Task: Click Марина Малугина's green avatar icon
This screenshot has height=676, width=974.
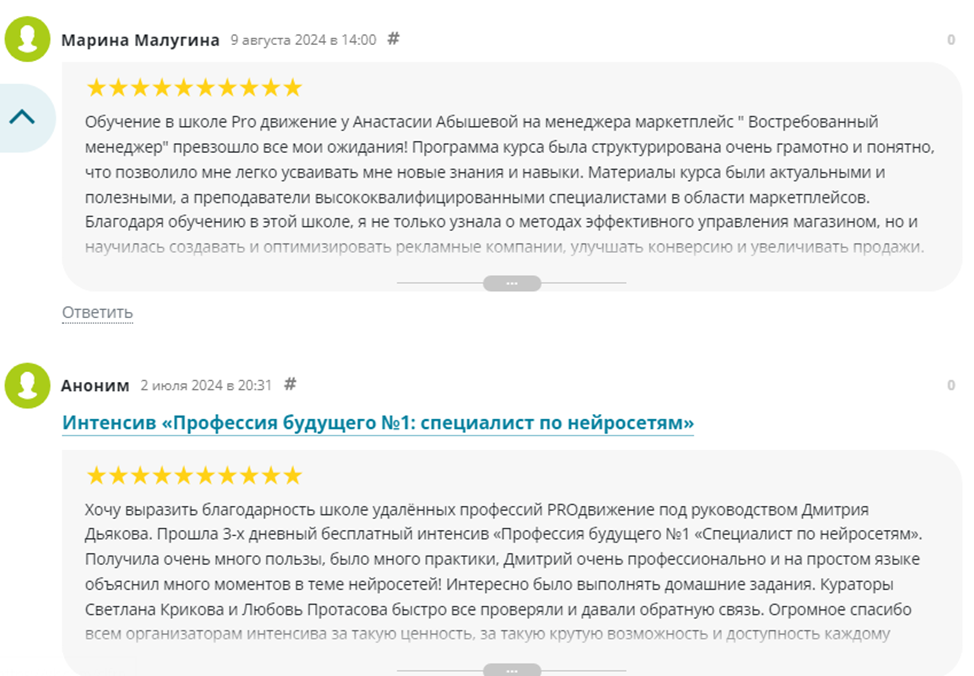Action: coord(28,39)
